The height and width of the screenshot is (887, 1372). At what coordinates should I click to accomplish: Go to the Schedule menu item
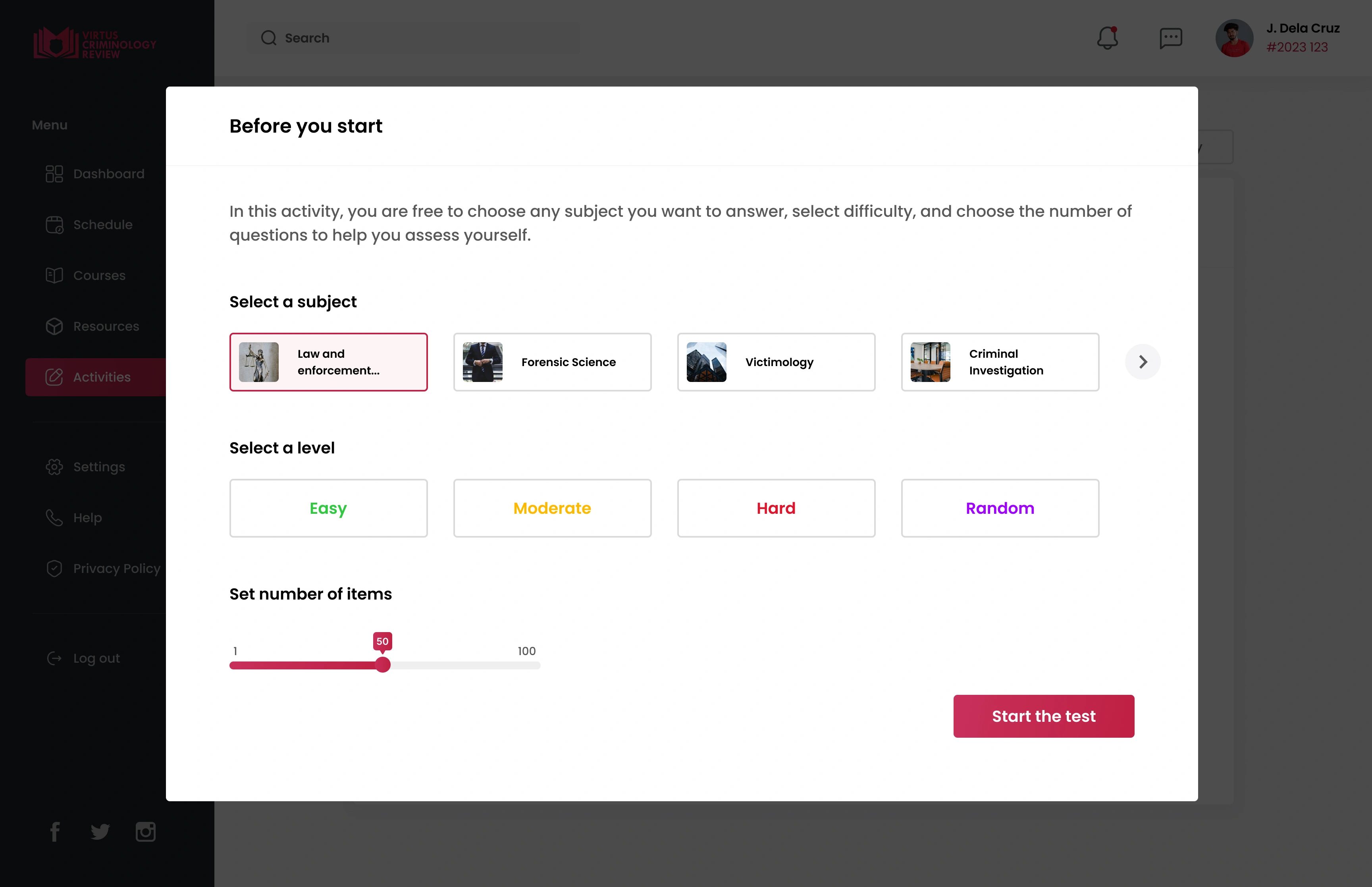point(102,225)
